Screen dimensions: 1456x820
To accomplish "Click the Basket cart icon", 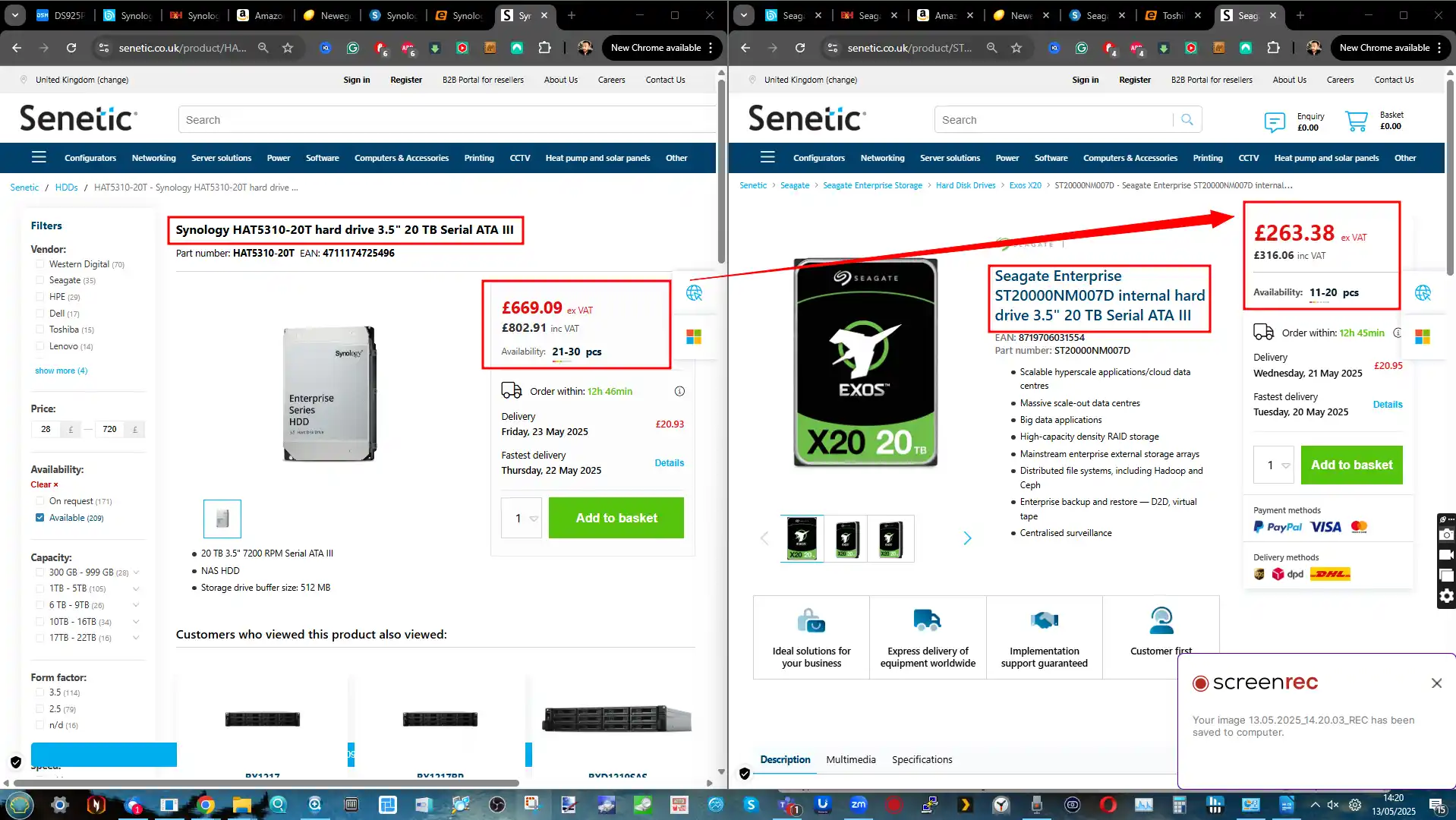I will click(1356, 121).
